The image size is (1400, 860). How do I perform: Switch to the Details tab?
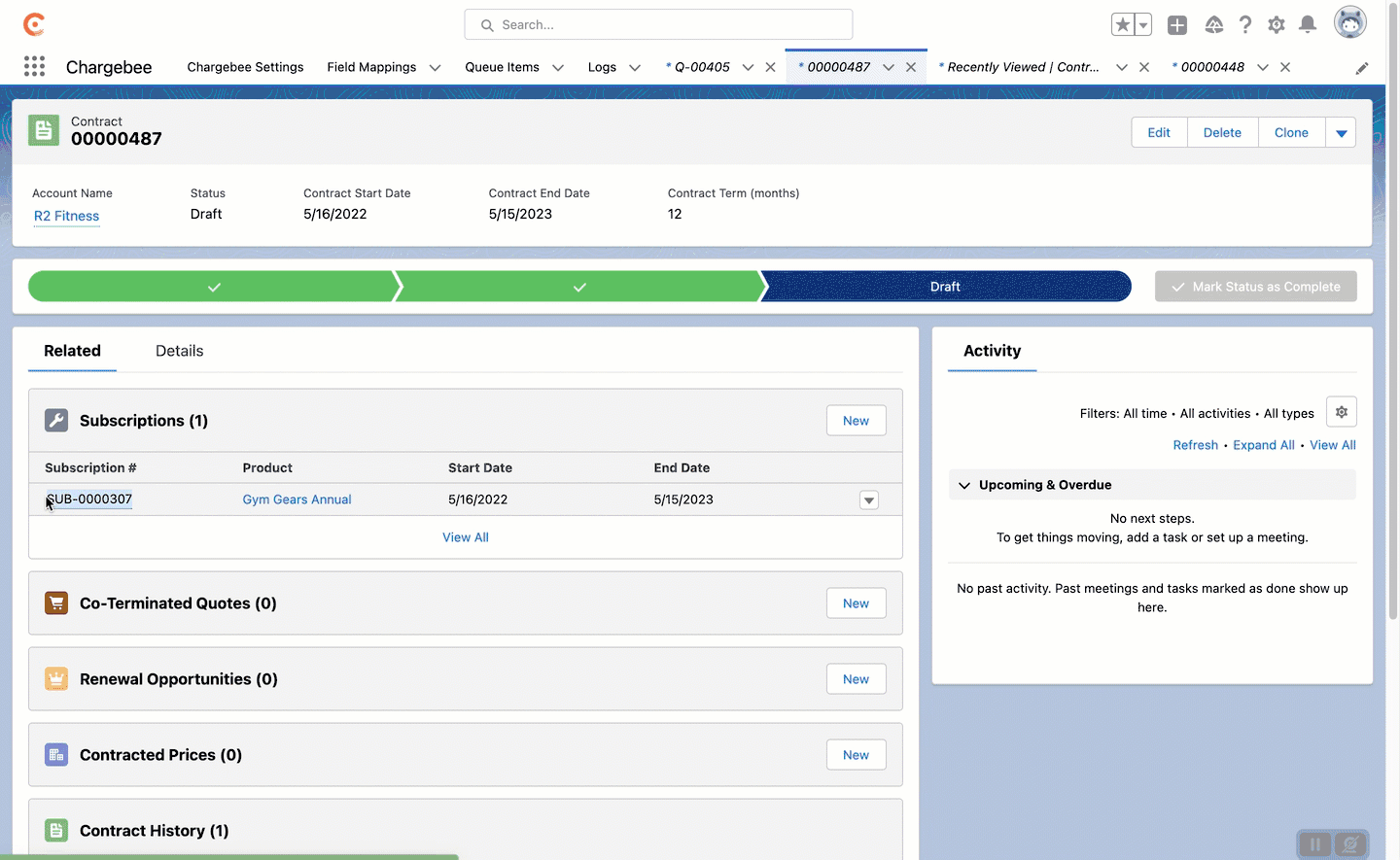[x=179, y=351]
